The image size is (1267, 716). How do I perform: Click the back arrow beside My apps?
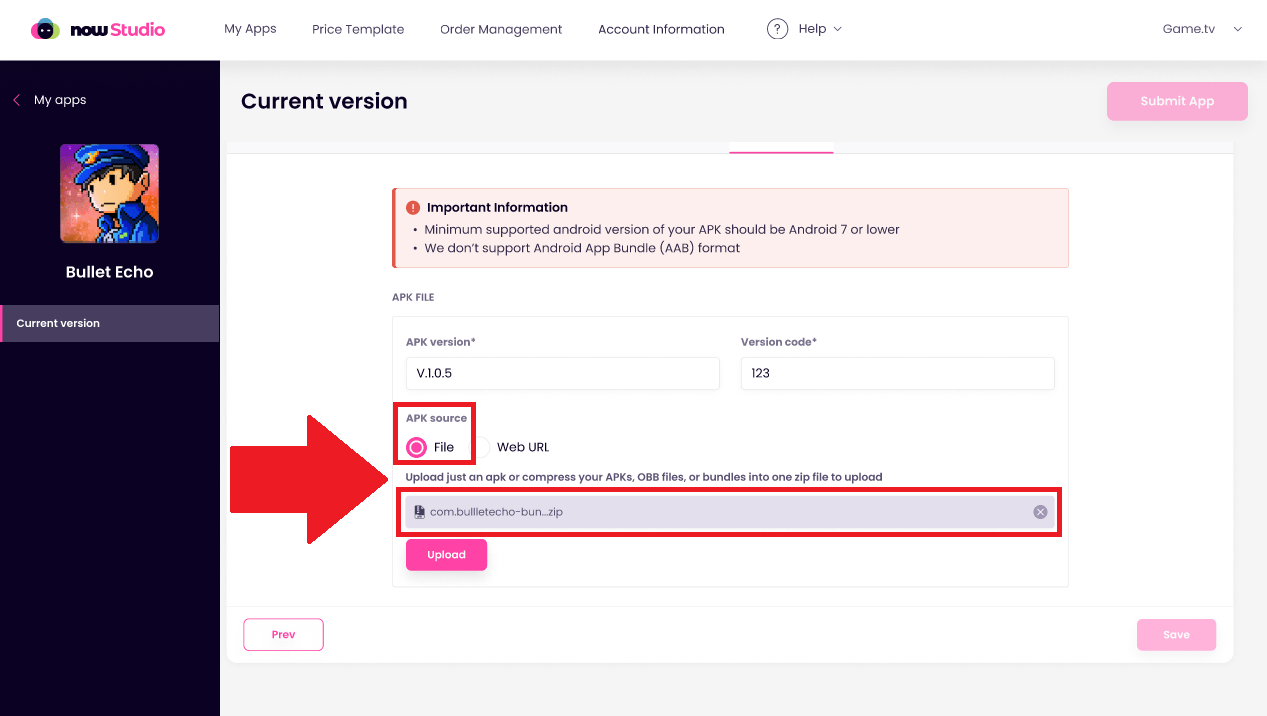(x=16, y=100)
